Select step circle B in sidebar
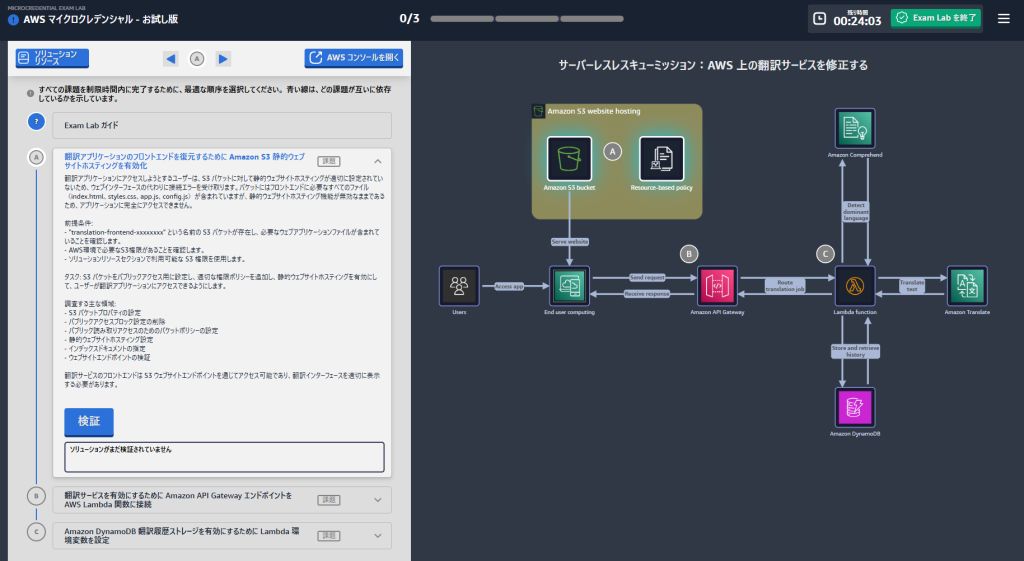 coord(36,496)
